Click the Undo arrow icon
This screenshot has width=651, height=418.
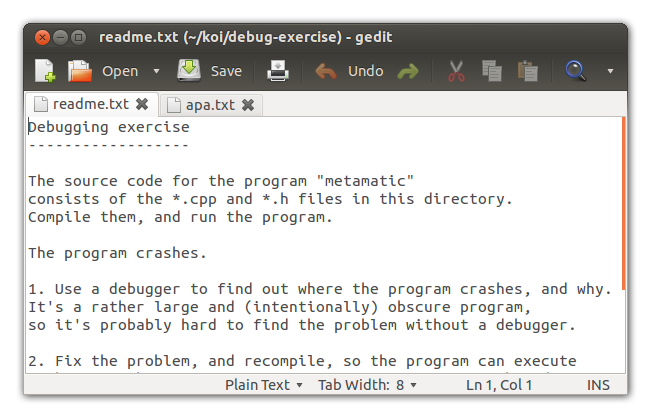click(326, 71)
